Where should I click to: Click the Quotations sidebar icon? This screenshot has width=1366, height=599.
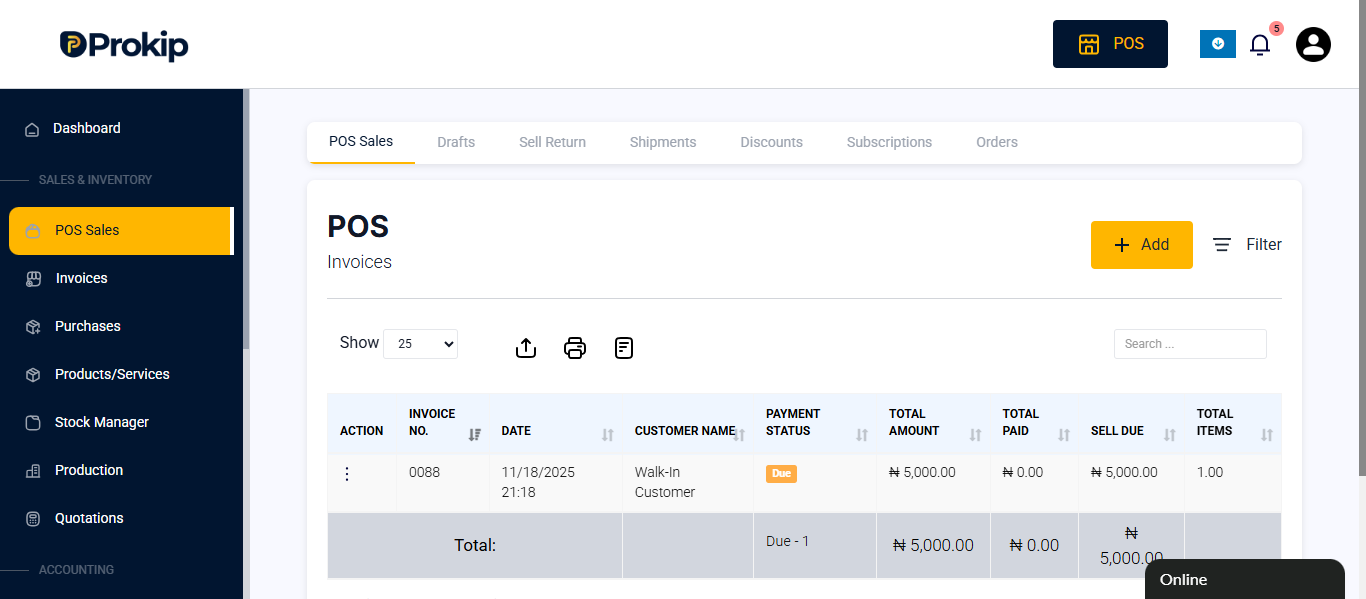pos(33,519)
